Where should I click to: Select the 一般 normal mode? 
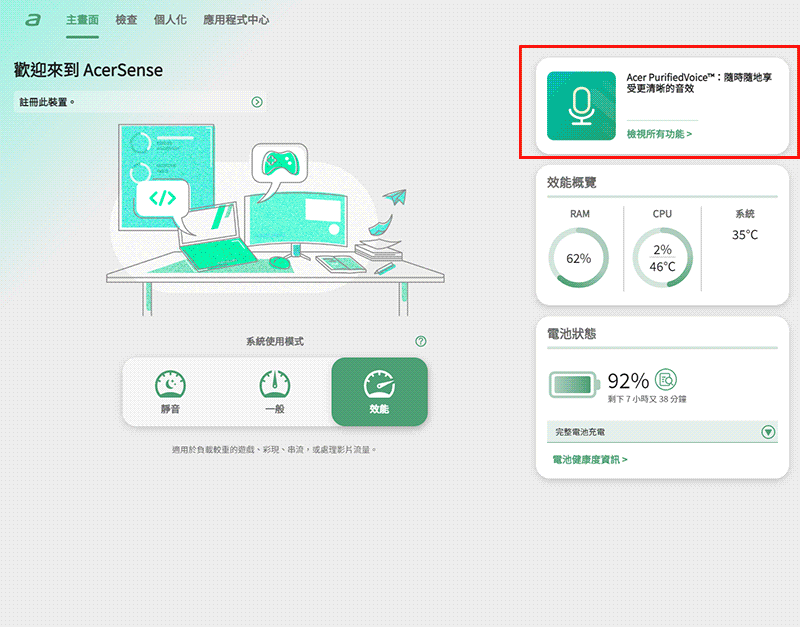point(275,392)
